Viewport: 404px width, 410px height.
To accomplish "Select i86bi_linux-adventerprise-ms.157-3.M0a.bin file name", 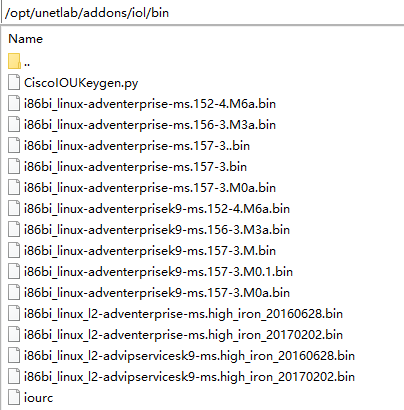I will coord(150,188).
